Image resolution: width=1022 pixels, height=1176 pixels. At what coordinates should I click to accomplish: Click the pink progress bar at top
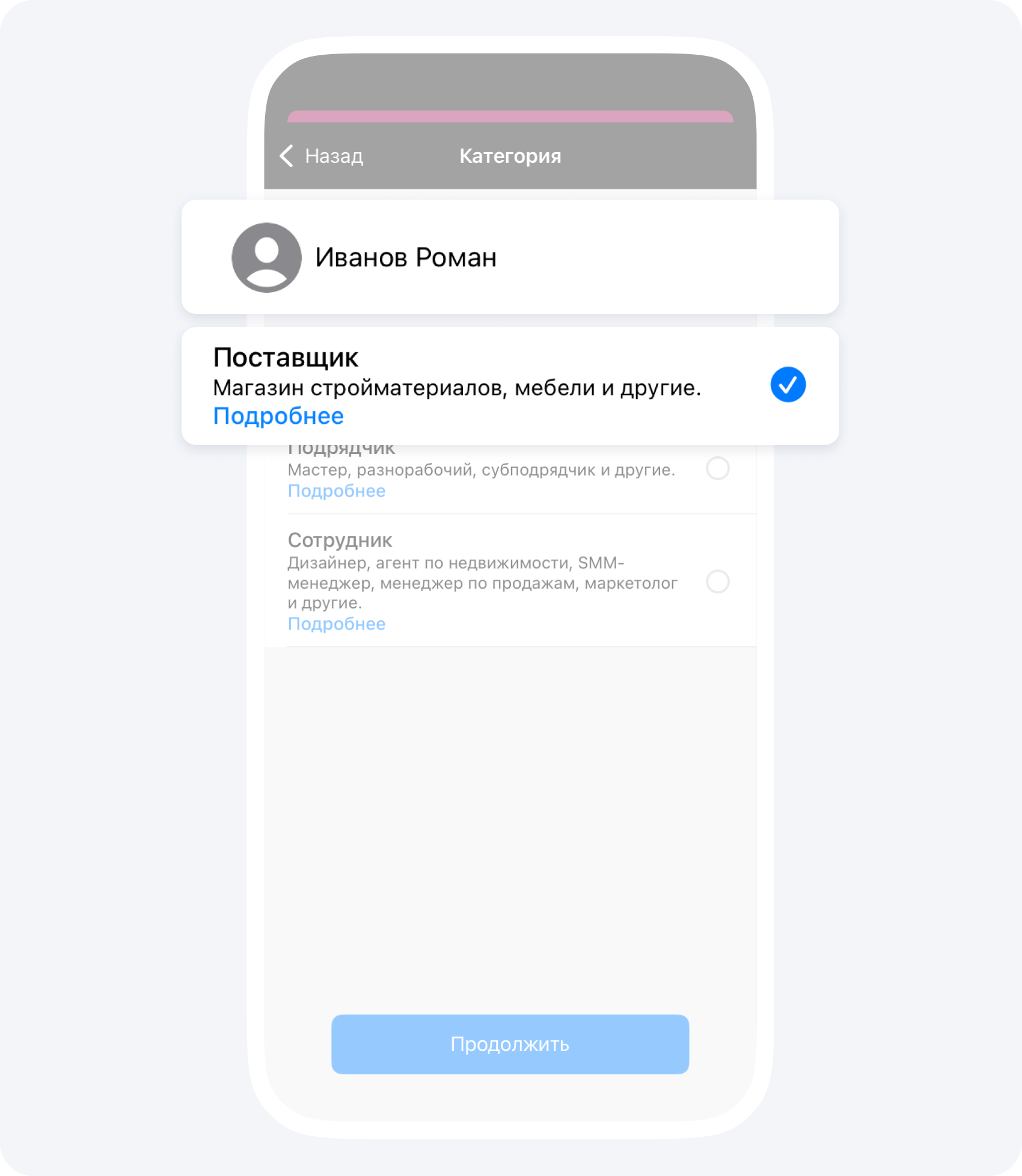point(510,116)
